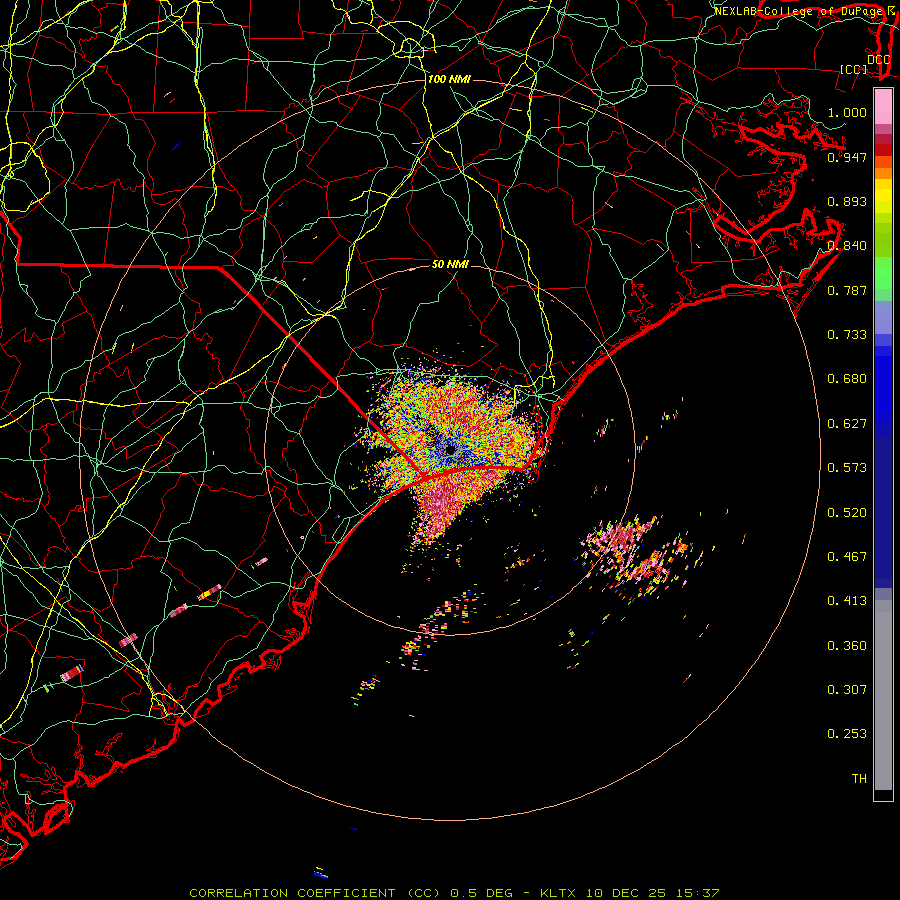Click the '100 NMI' range ring label

tap(449, 79)
